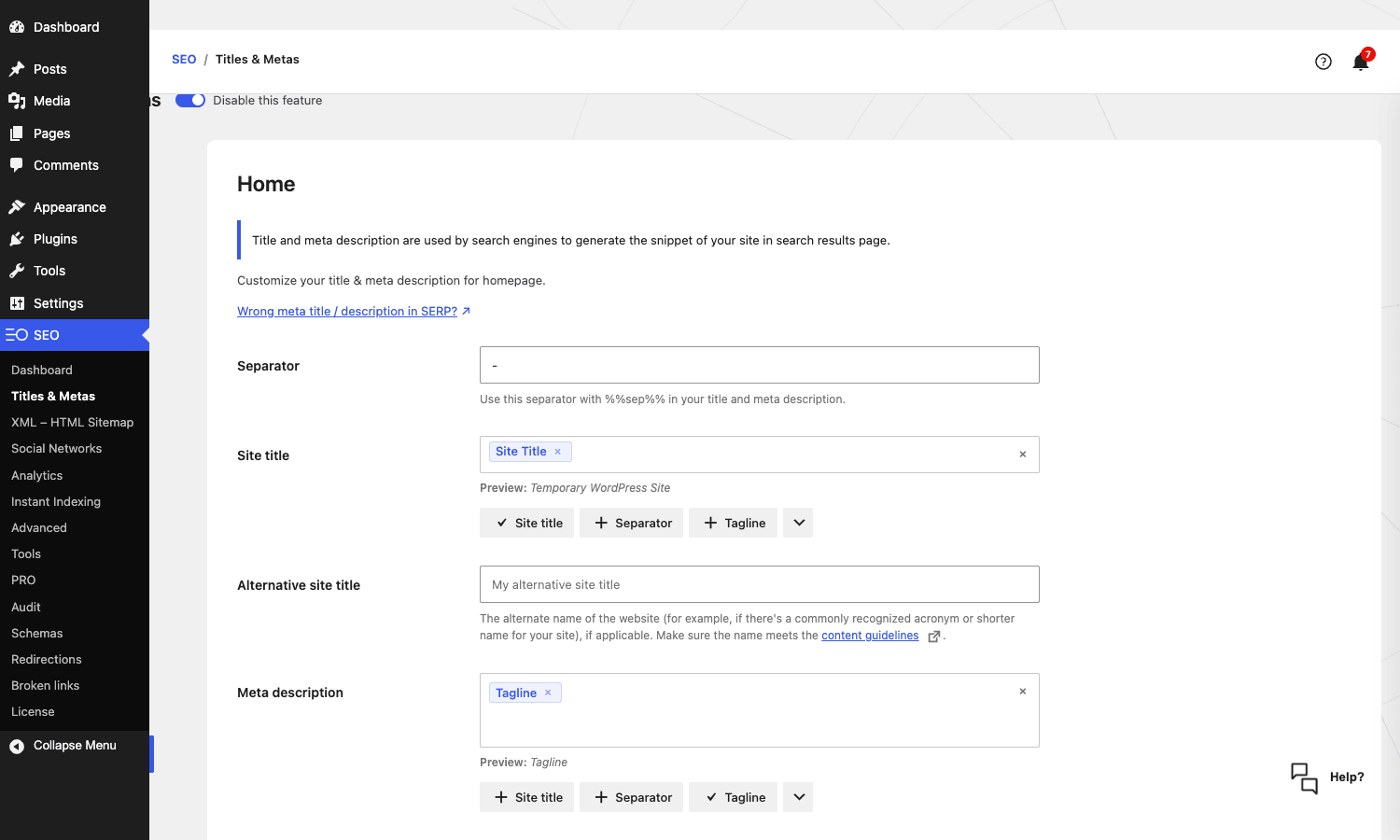The height and width of the screenshot is (840, 1400).
Task: Add Separator variable to Site title
Action: 632,523
